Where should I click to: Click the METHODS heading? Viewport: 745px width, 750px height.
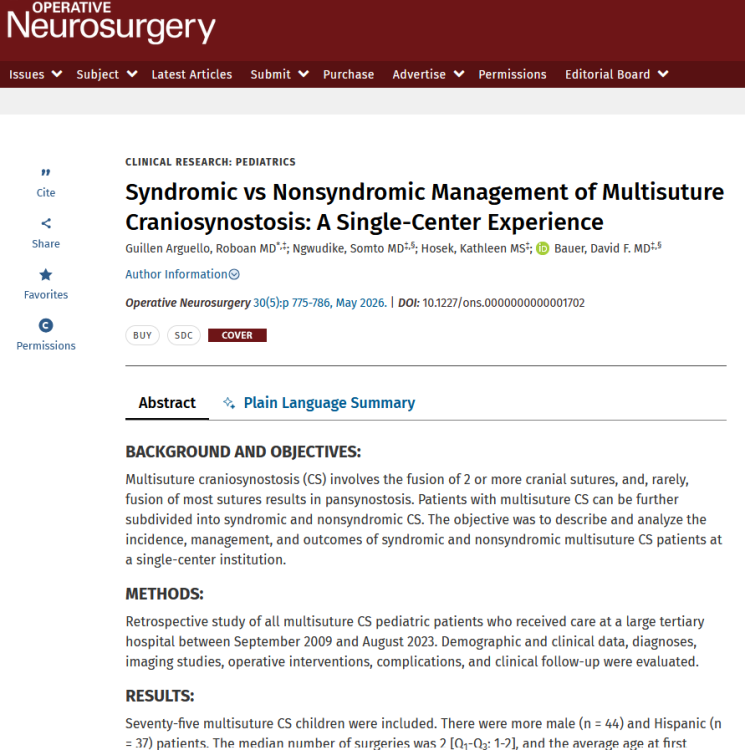(x=164, y=594)
